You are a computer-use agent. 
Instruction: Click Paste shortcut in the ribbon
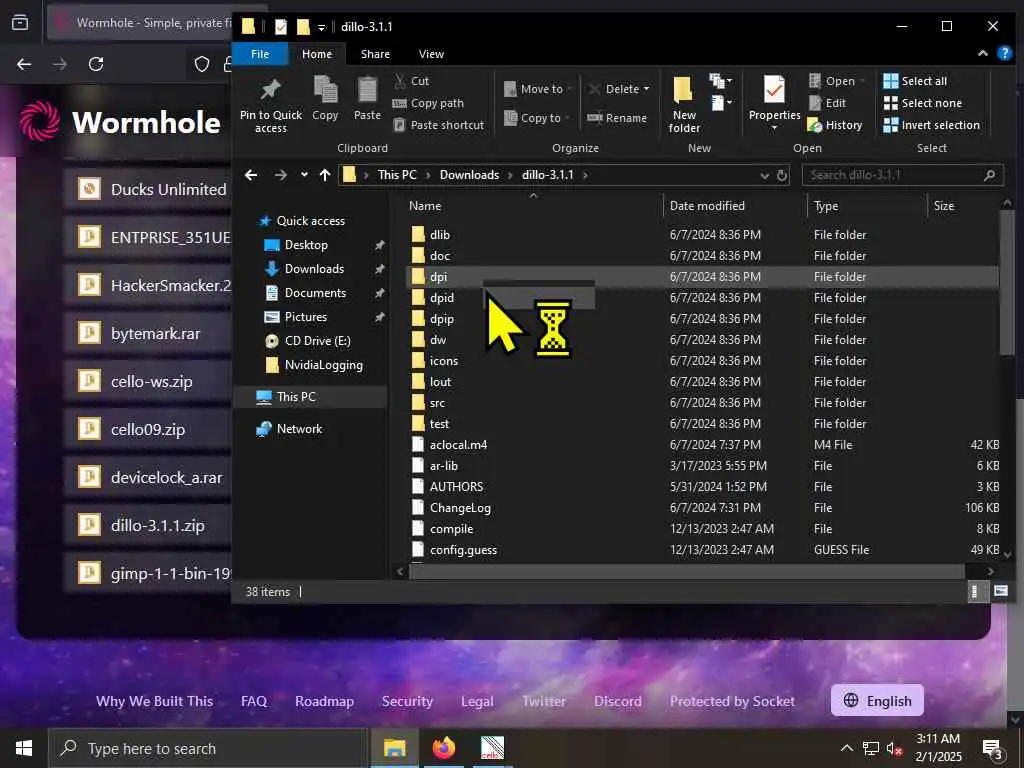coord(439,125)
